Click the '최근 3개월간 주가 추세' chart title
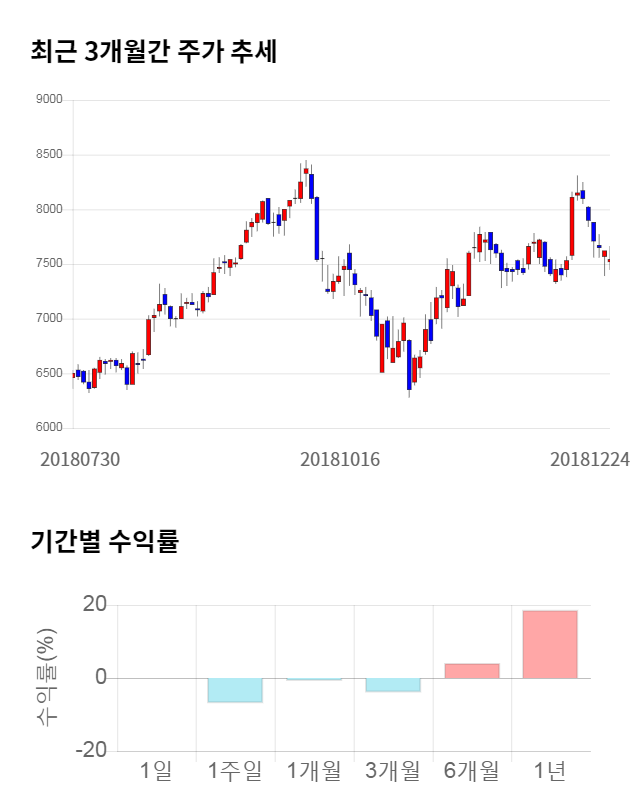The image size is (640, 810). click(154, 52)
